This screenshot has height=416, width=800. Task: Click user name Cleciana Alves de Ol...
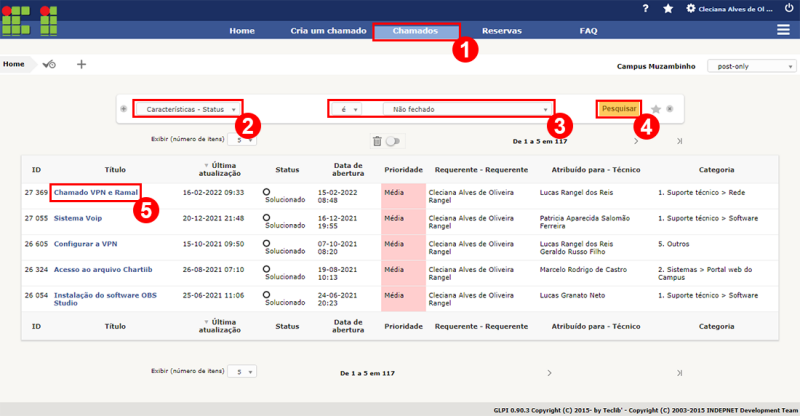pos(736,9)
